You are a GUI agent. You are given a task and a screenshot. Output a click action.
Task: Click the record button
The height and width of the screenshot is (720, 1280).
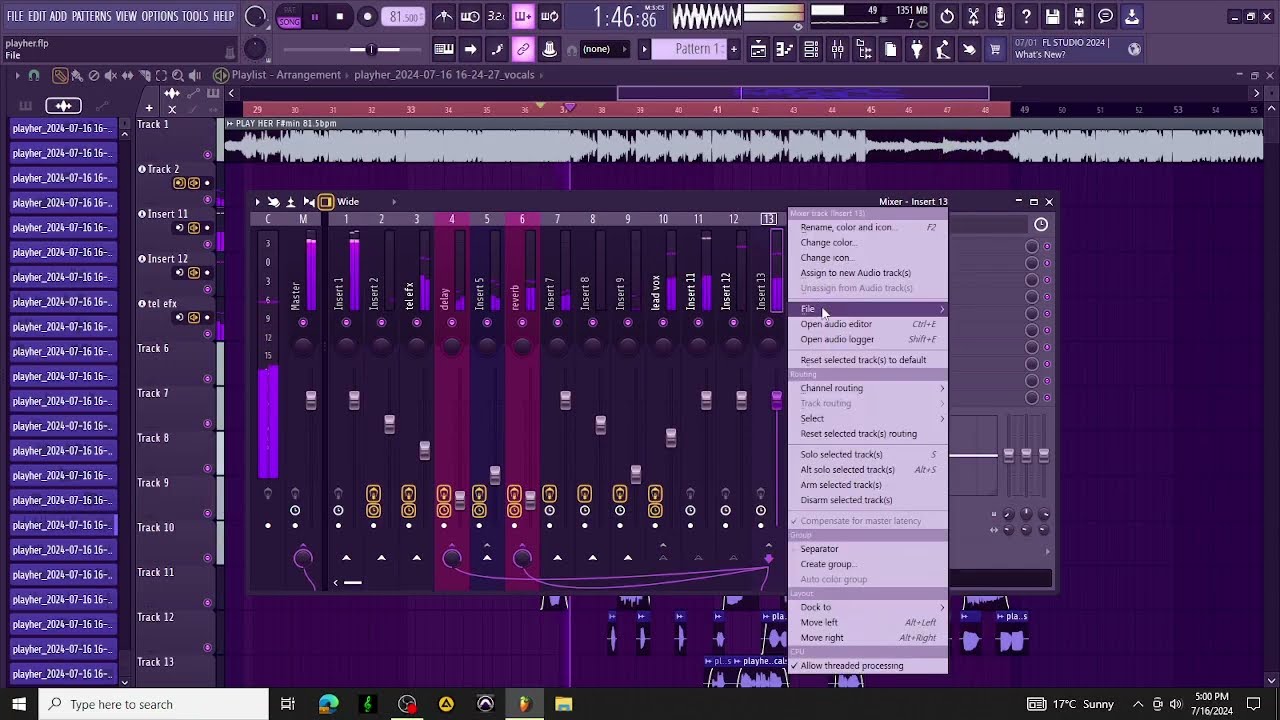point(367,16)
